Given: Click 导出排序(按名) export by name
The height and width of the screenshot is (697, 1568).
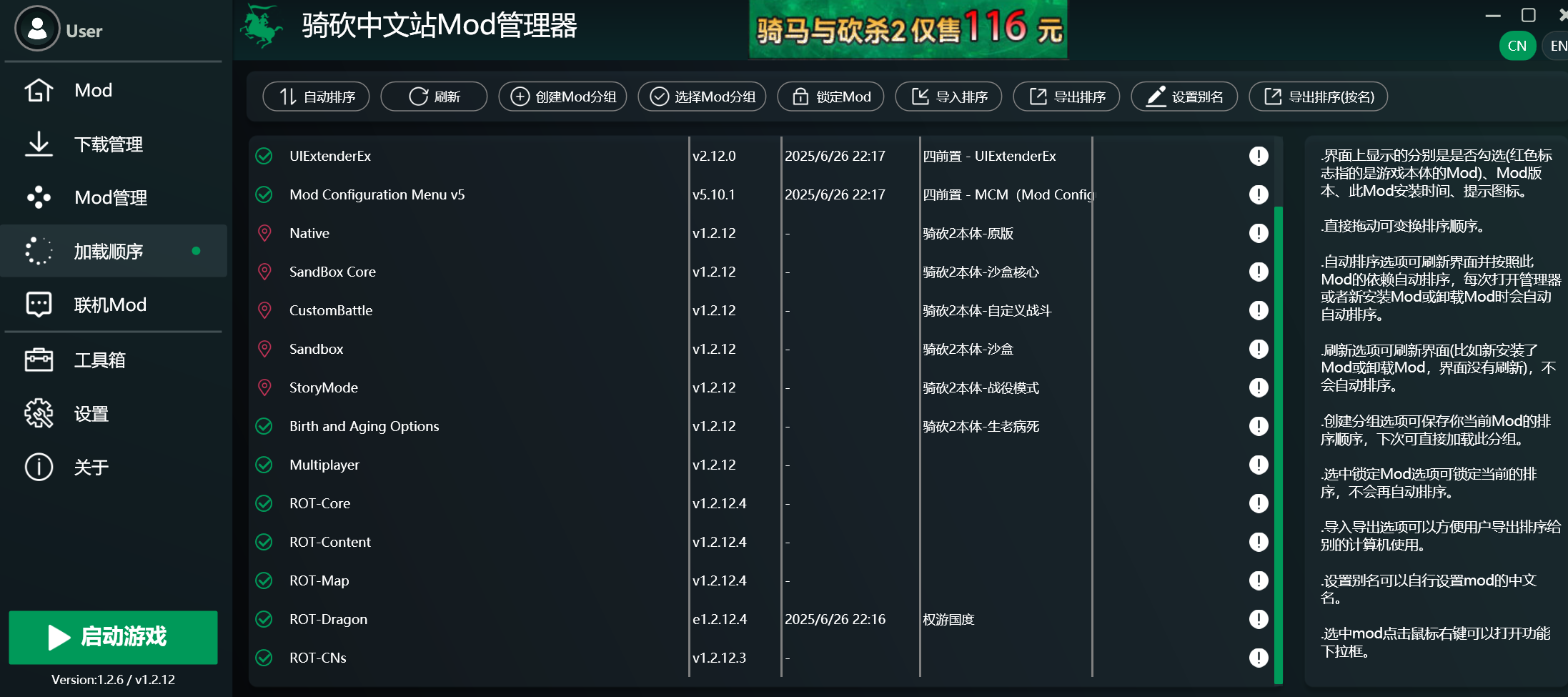Looking at the screenshot, I should coord(1318,97).
